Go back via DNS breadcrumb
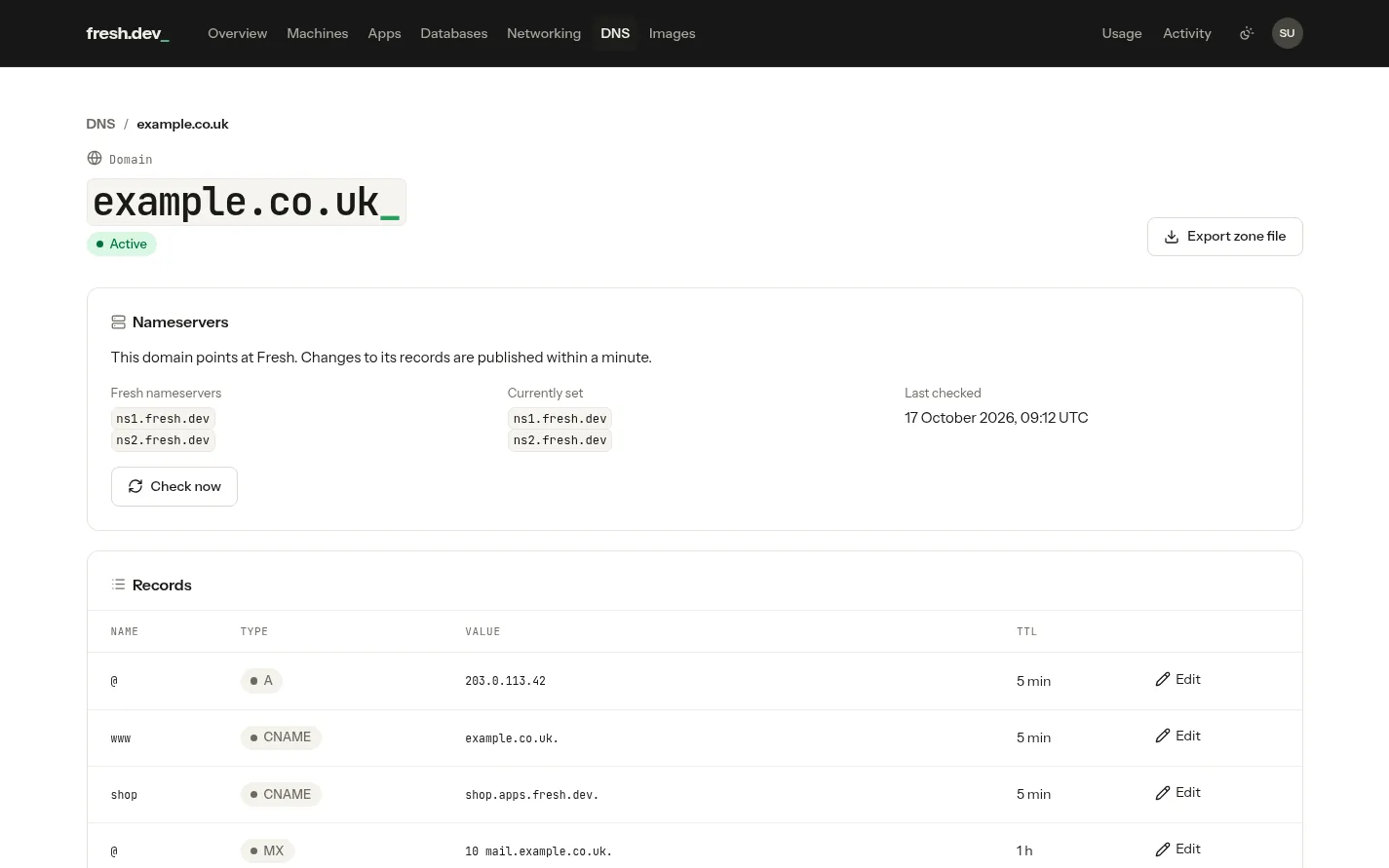 pyautogui.click(x=100, y=124)
